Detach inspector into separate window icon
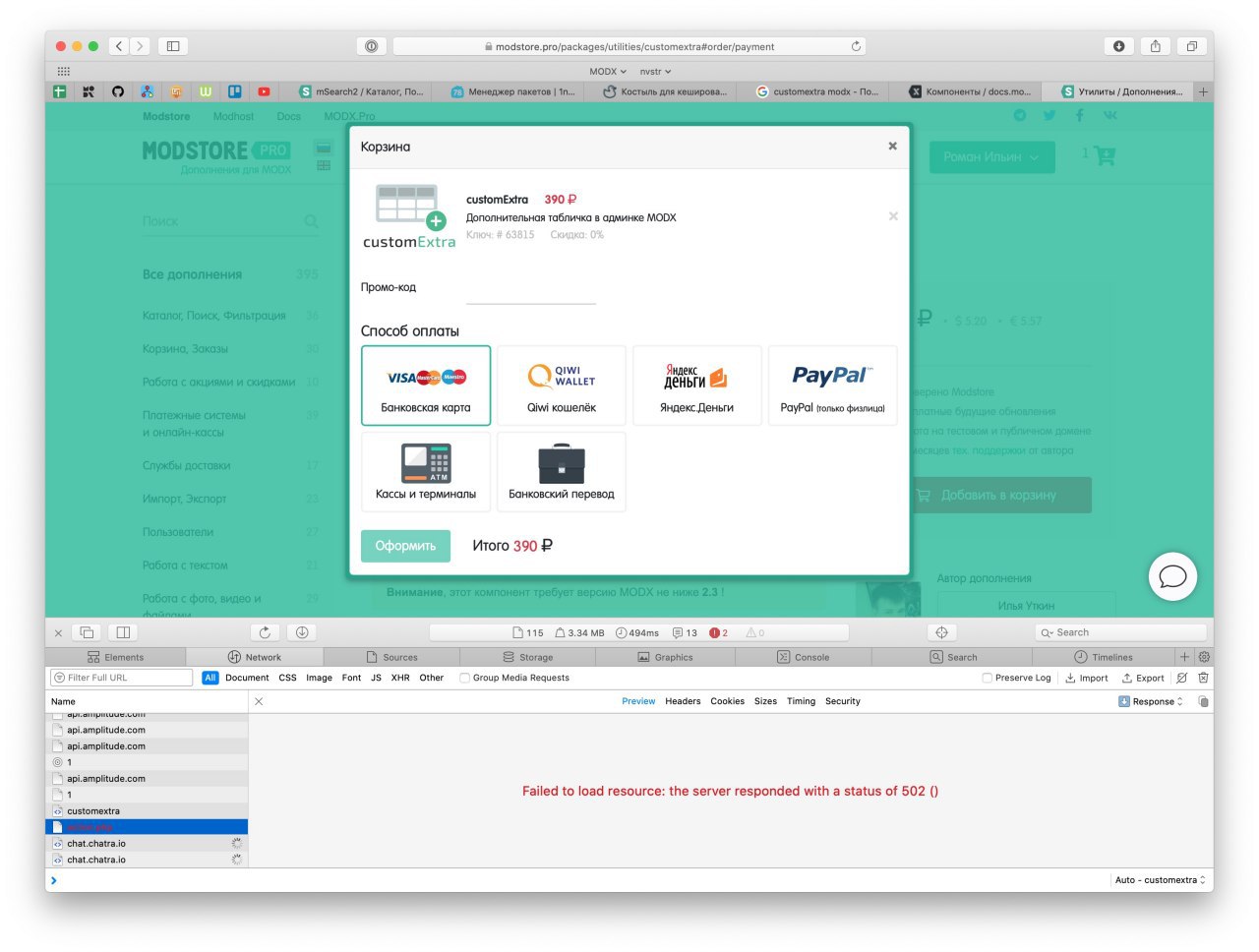Image resolution: width=1259 pixels, height=952 pixels. pos(87,632)
